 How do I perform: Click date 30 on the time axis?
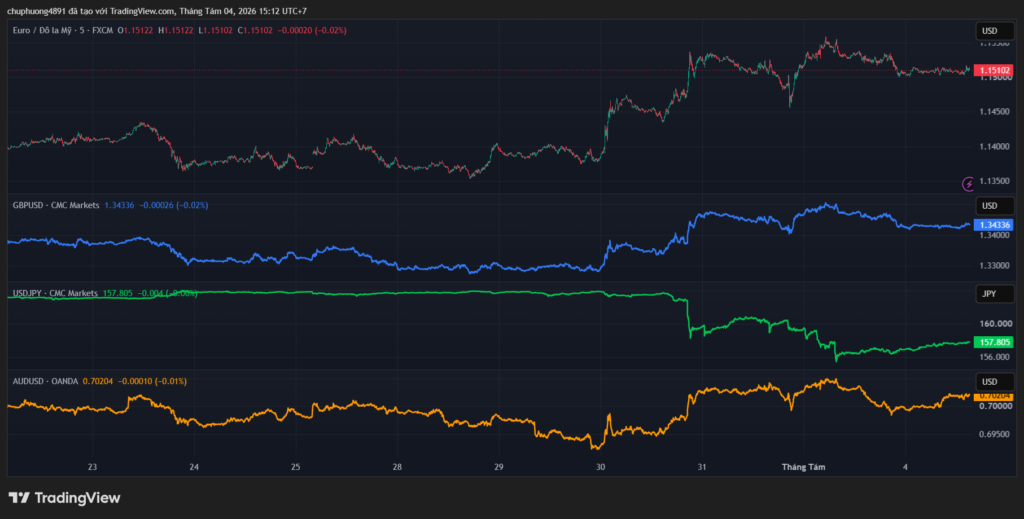click(600, 467)
